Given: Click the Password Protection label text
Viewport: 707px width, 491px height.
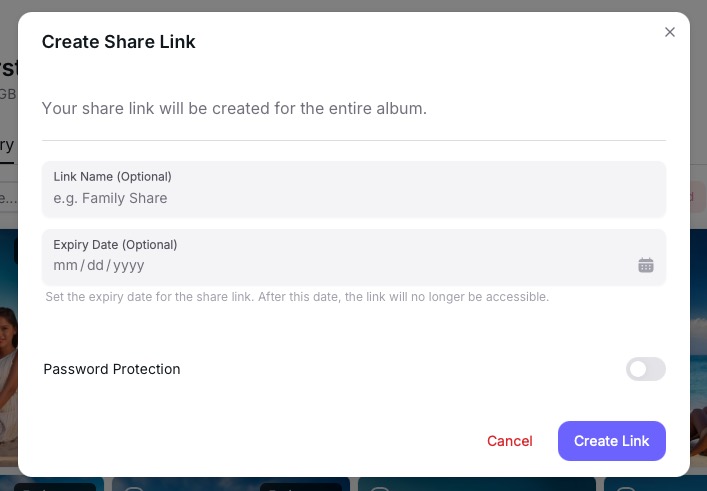Looking at the screenshot, I should pyautogui.click(x=112, y=369).
